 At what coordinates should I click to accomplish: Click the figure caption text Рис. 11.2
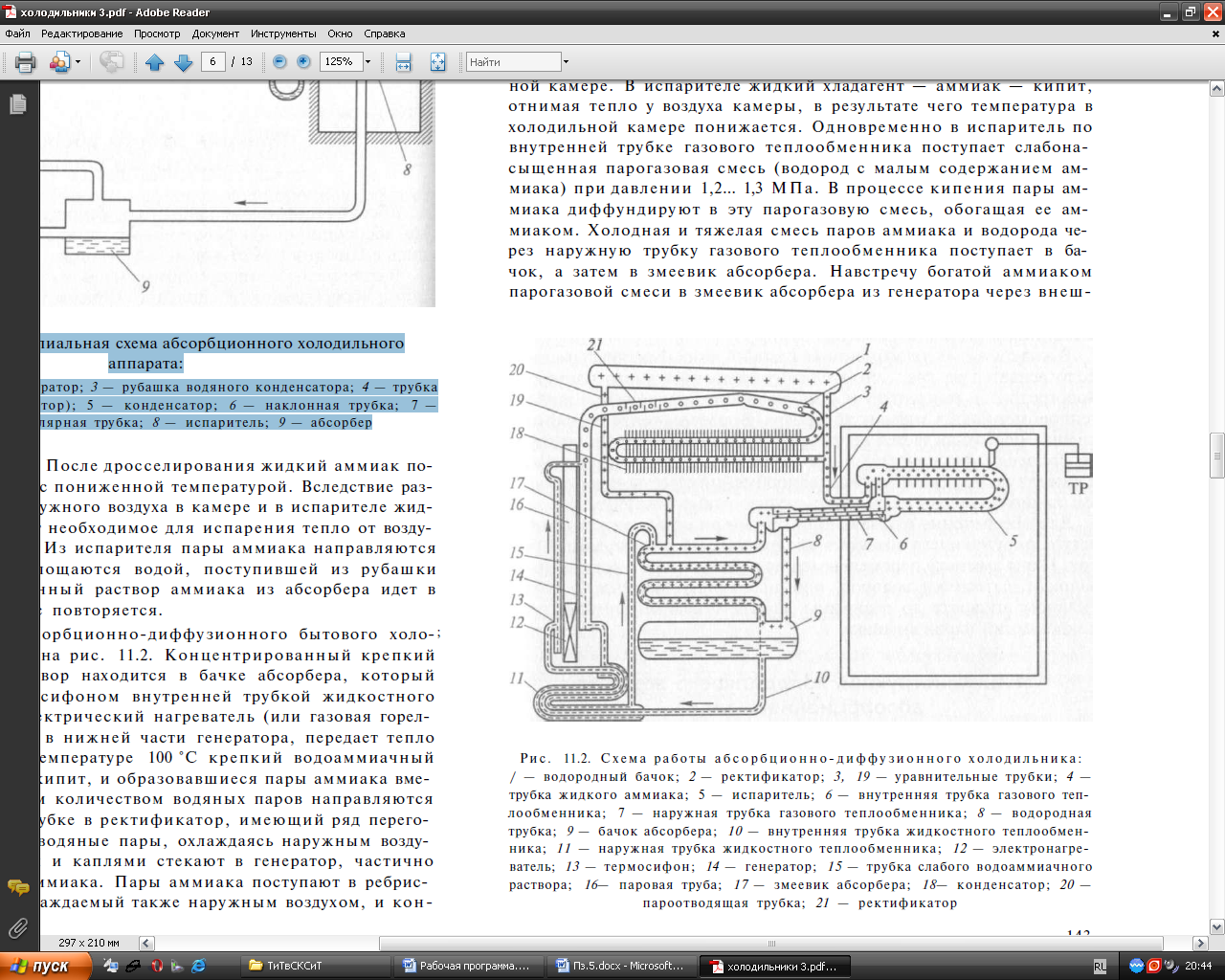point(556,758)
